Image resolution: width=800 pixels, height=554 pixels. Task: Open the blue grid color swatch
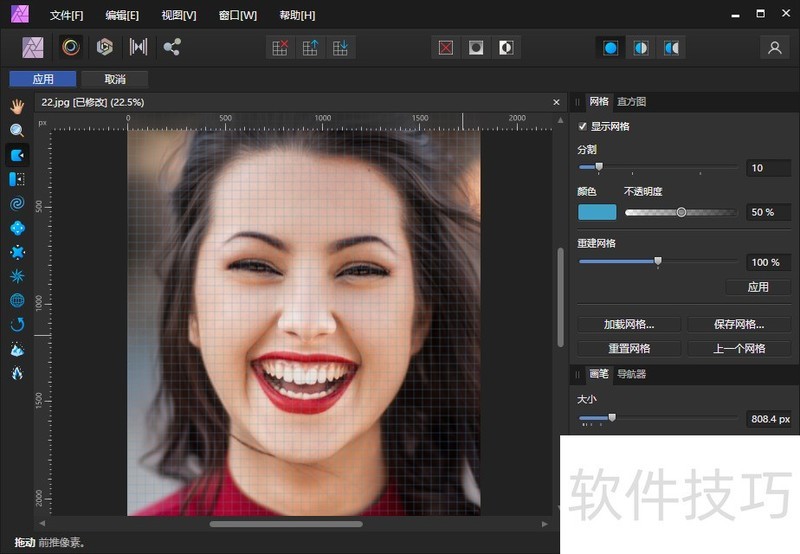point(597,212)
